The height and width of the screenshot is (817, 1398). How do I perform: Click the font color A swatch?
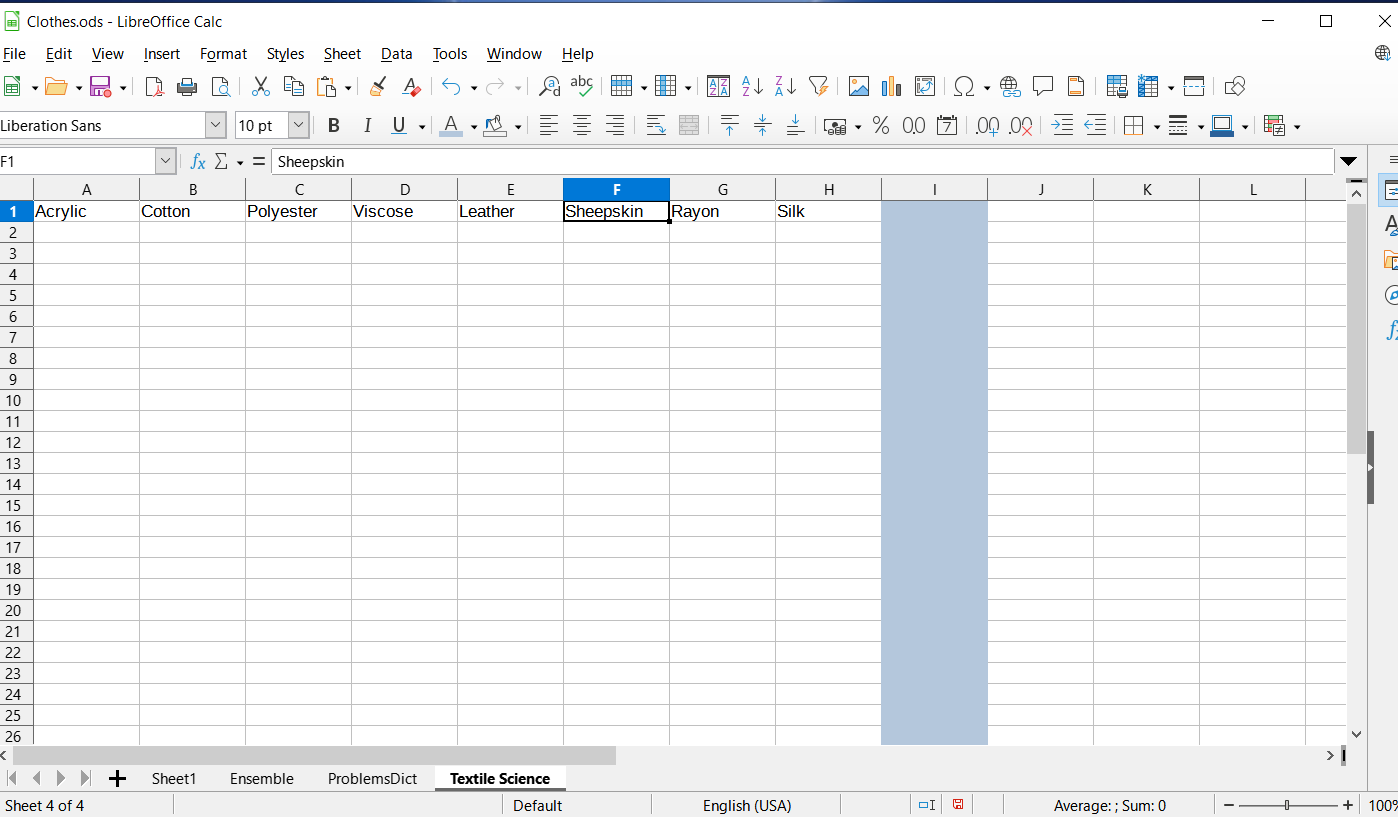[451, 125]
